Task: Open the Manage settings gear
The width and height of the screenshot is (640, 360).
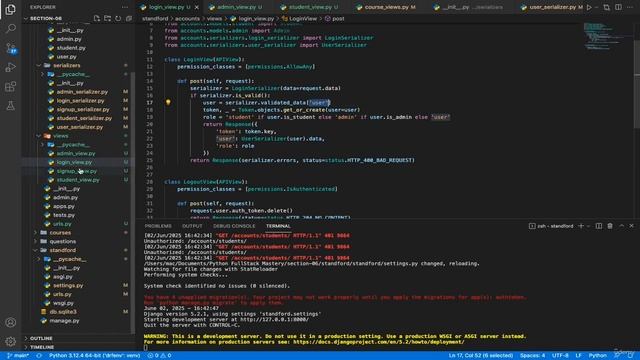Action: tap(11, 341)
